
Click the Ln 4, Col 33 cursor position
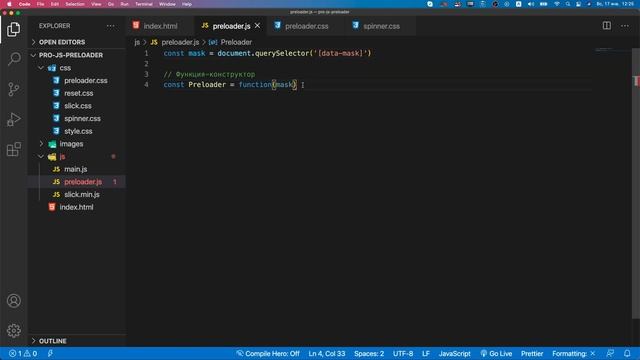coord(327,353)
